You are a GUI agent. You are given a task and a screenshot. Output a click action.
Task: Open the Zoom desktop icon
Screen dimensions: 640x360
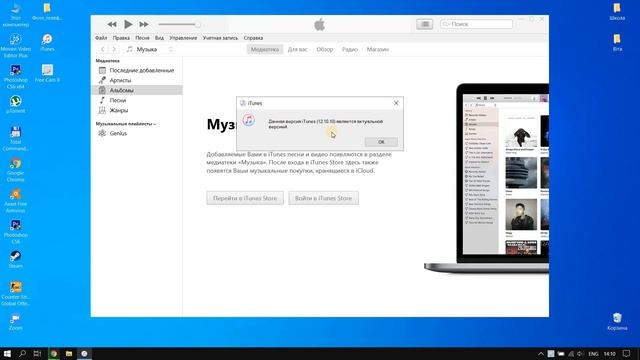pyautogui.click(x=16, y=322)
